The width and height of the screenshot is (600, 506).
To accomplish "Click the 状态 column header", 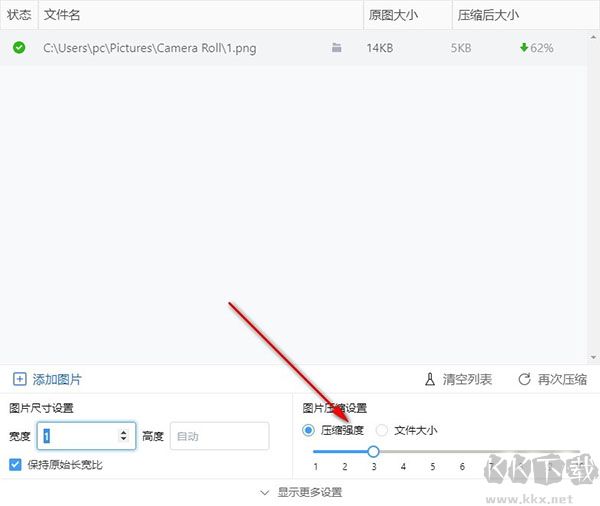I will (19, 15).
